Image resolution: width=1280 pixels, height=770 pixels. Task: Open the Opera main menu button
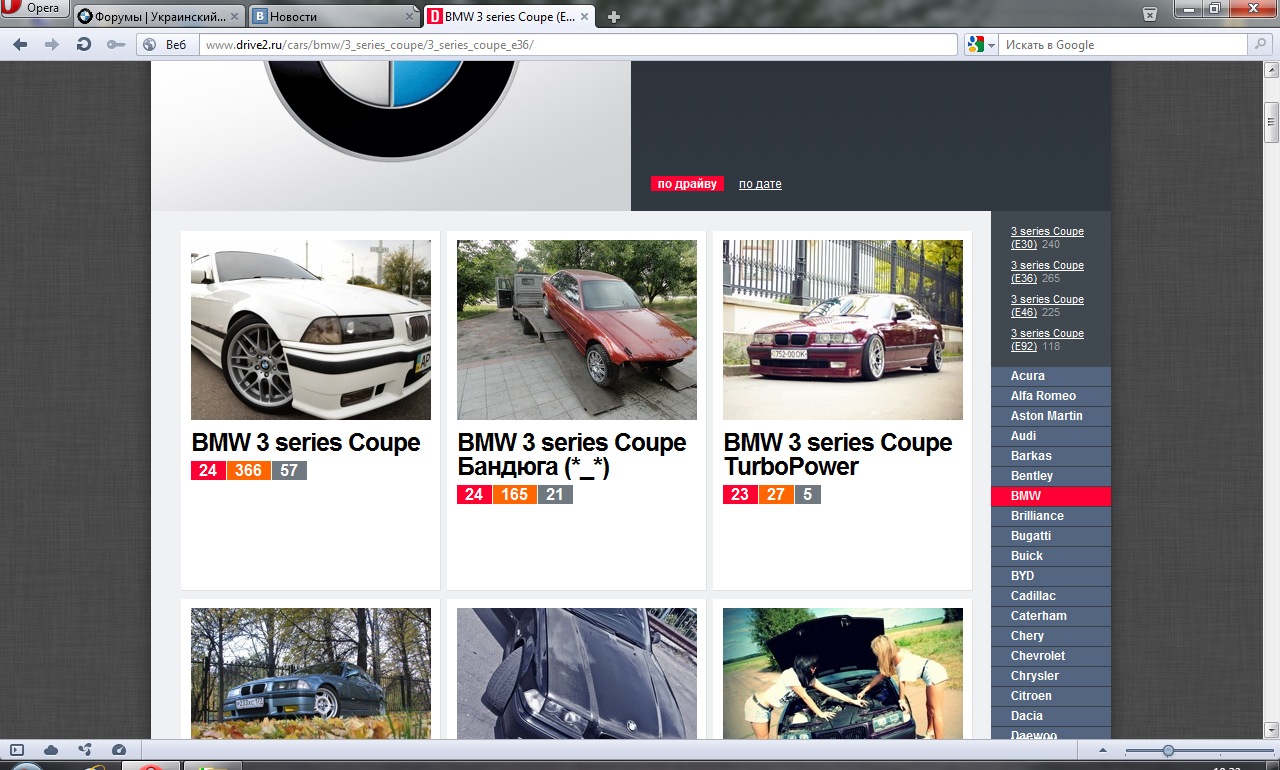[x=33, y=9]
